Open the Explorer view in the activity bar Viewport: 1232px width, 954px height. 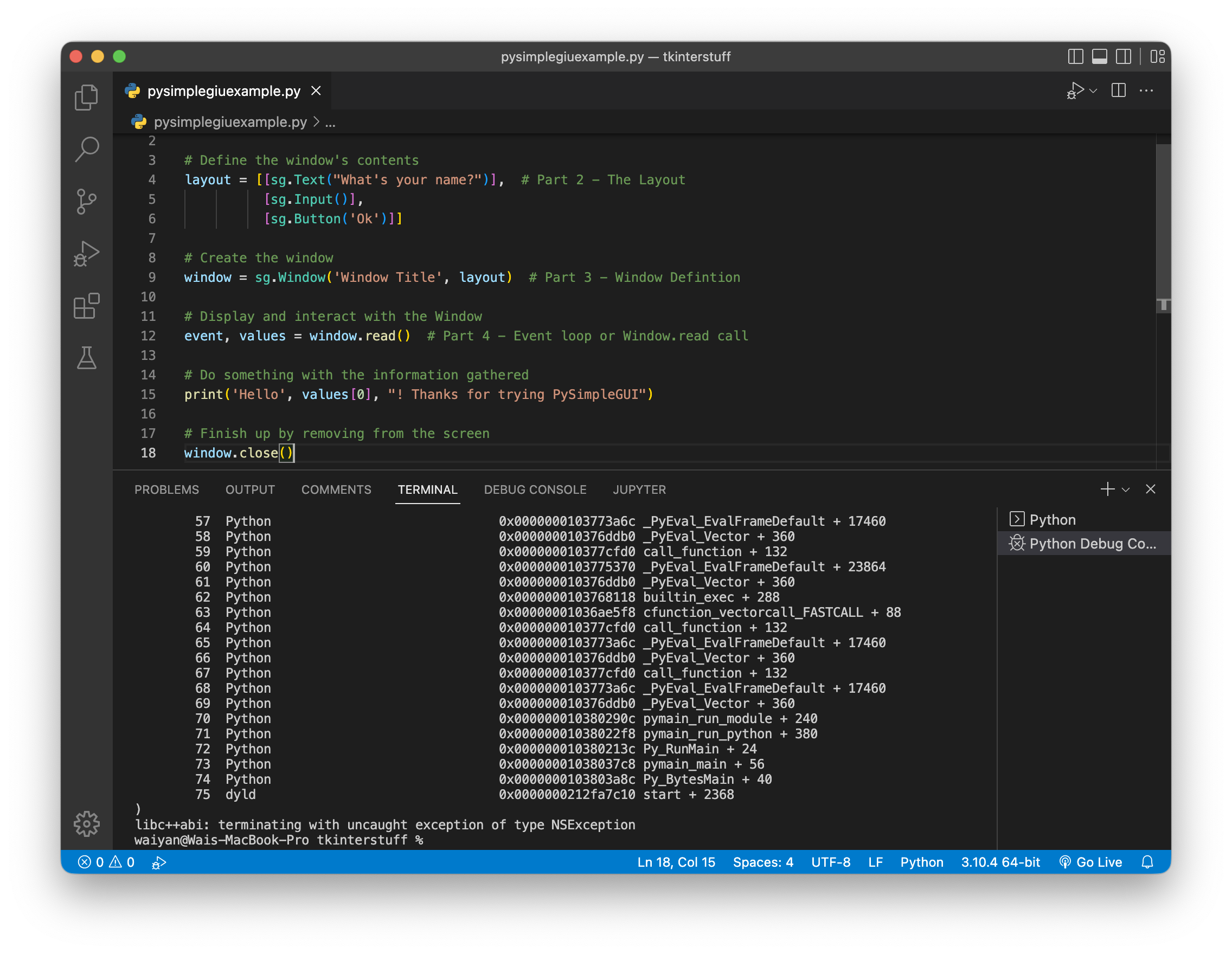pos(86,96)
